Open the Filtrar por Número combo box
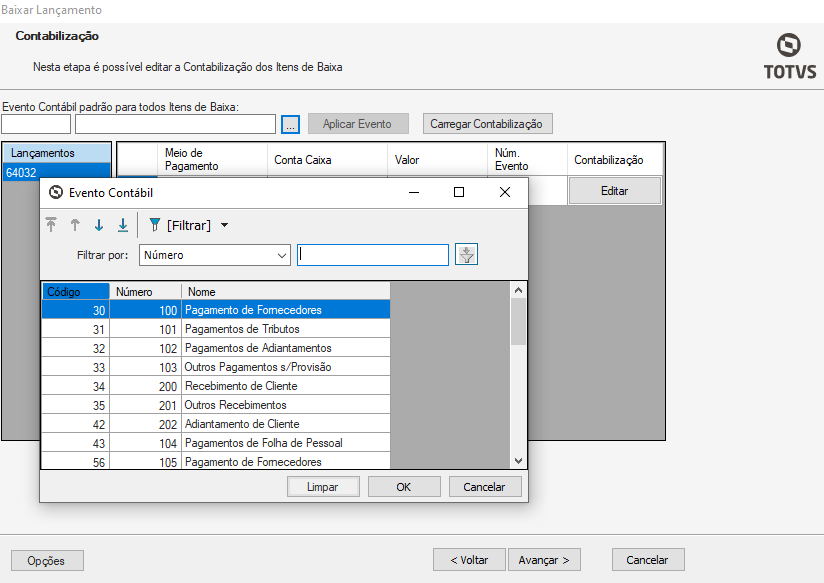The height and width of the screenshot is (583, 824). (x=214, y=255)
